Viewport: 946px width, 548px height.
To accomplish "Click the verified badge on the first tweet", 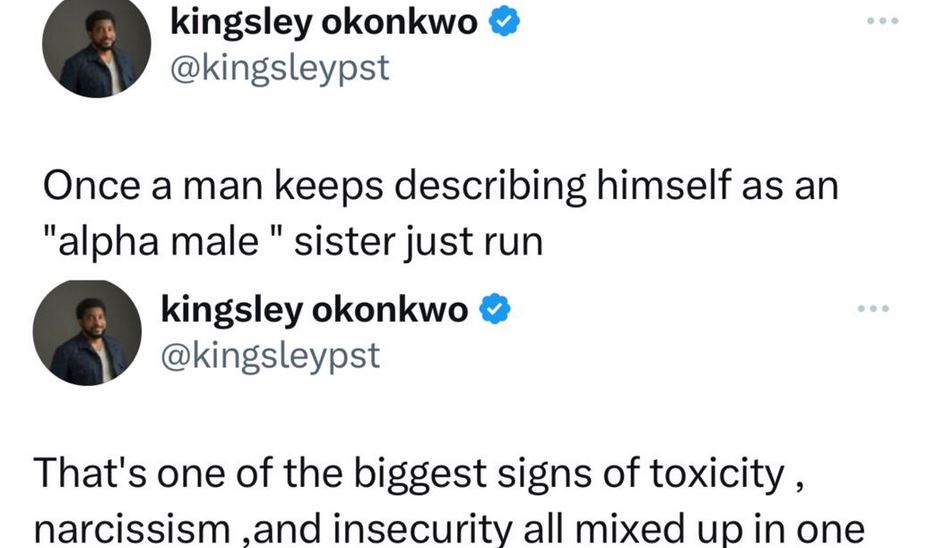I will tap(503, 24).
